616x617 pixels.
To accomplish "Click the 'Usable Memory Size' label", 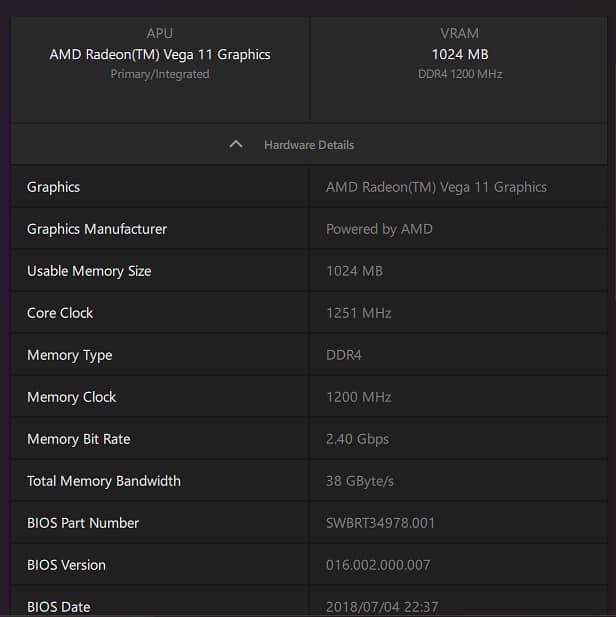I will coord(89,271).
